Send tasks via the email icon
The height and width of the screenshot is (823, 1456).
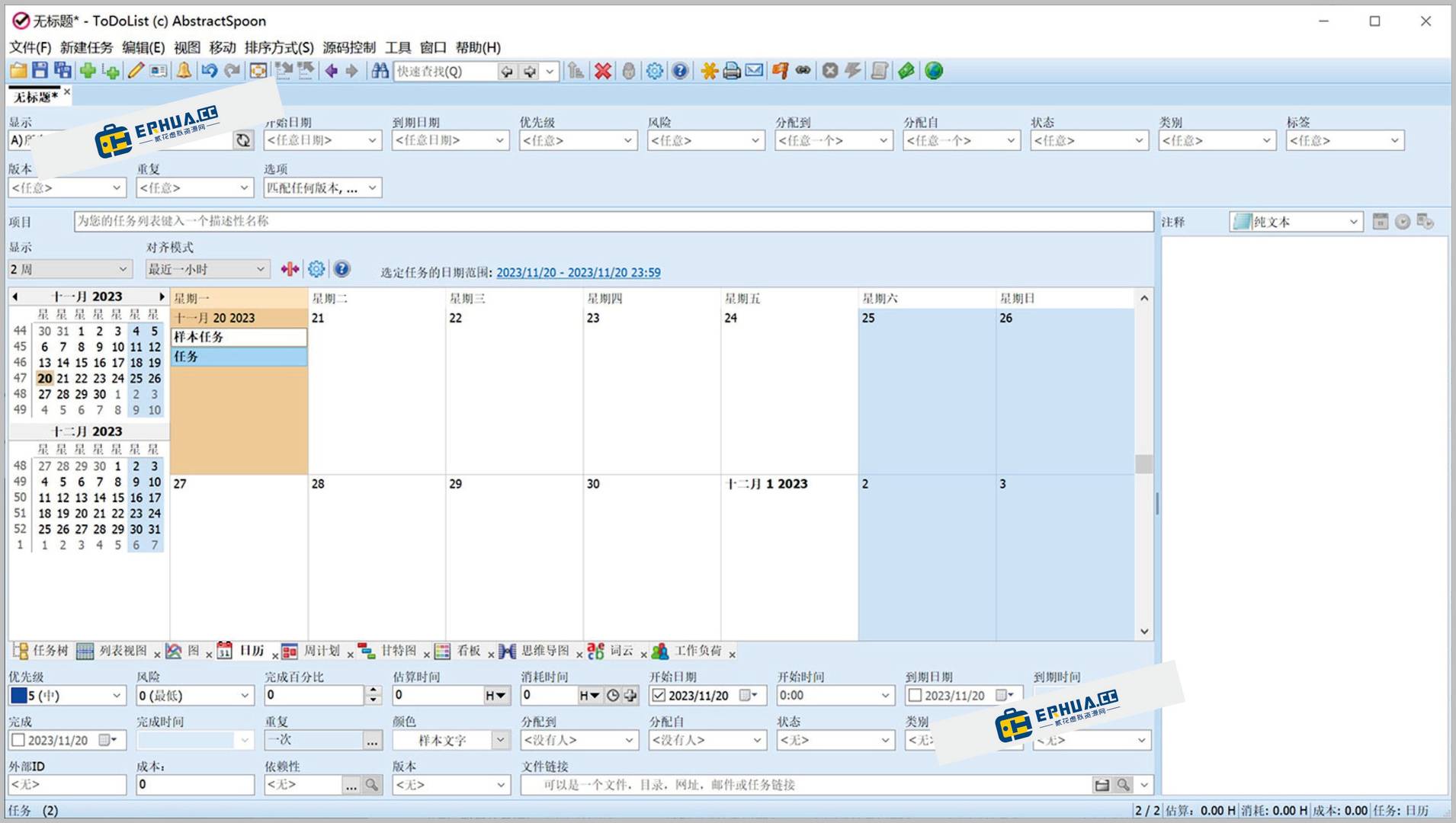753,71
